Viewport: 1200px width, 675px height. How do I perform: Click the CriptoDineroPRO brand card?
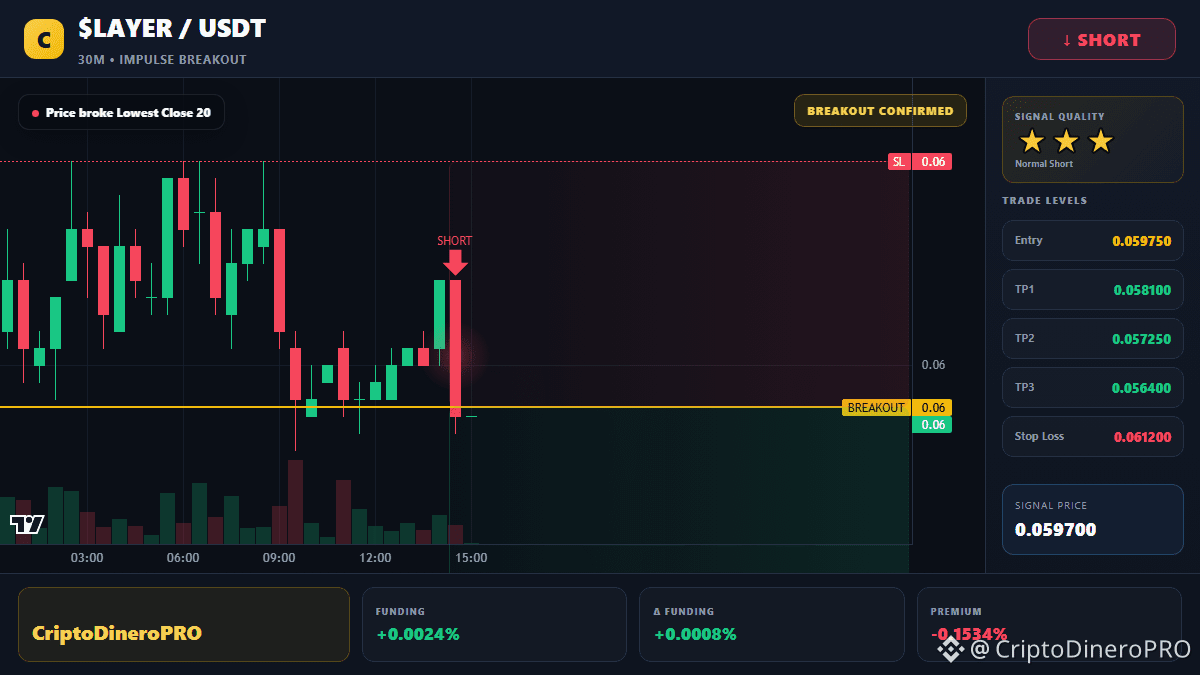coord(184,624)
